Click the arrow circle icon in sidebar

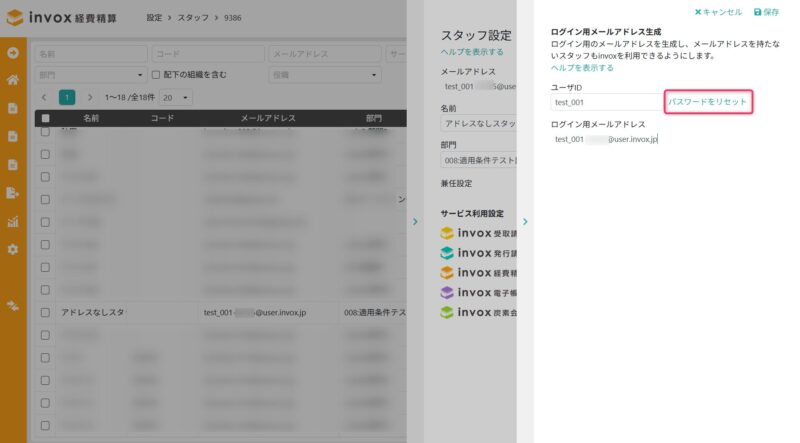[x=13, y=53]
